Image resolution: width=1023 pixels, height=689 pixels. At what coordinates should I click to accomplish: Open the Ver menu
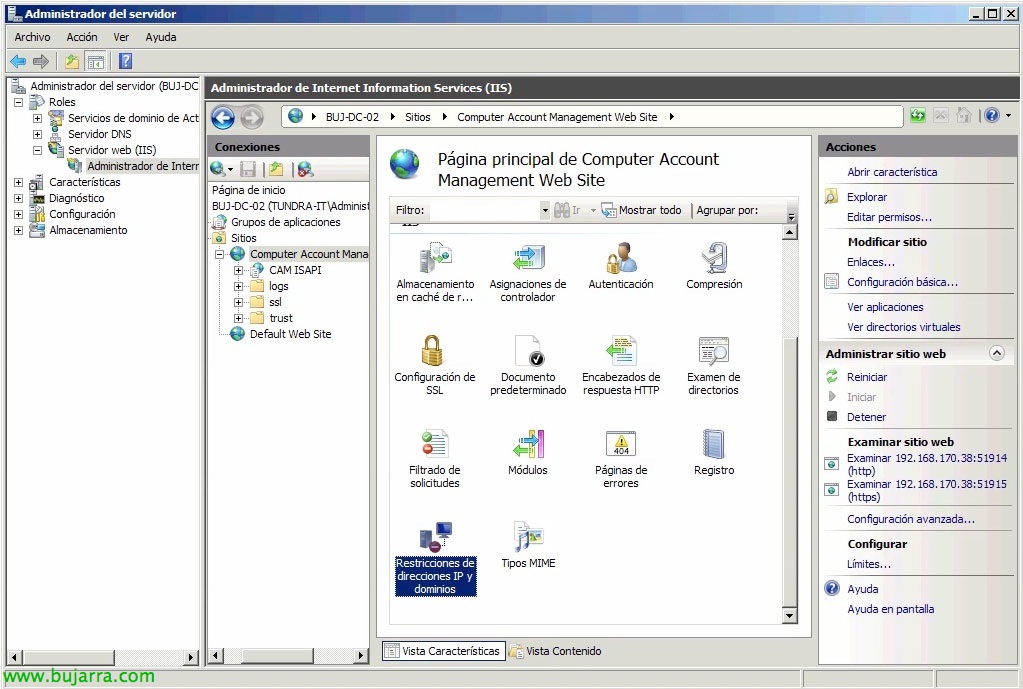(x=121, y=37)
